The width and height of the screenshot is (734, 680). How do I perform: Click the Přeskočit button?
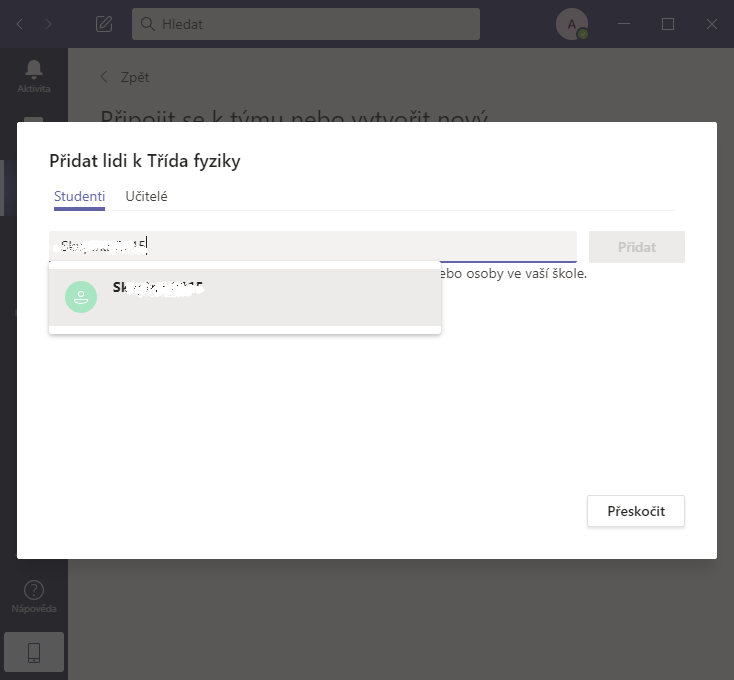(x=636, y=511)
